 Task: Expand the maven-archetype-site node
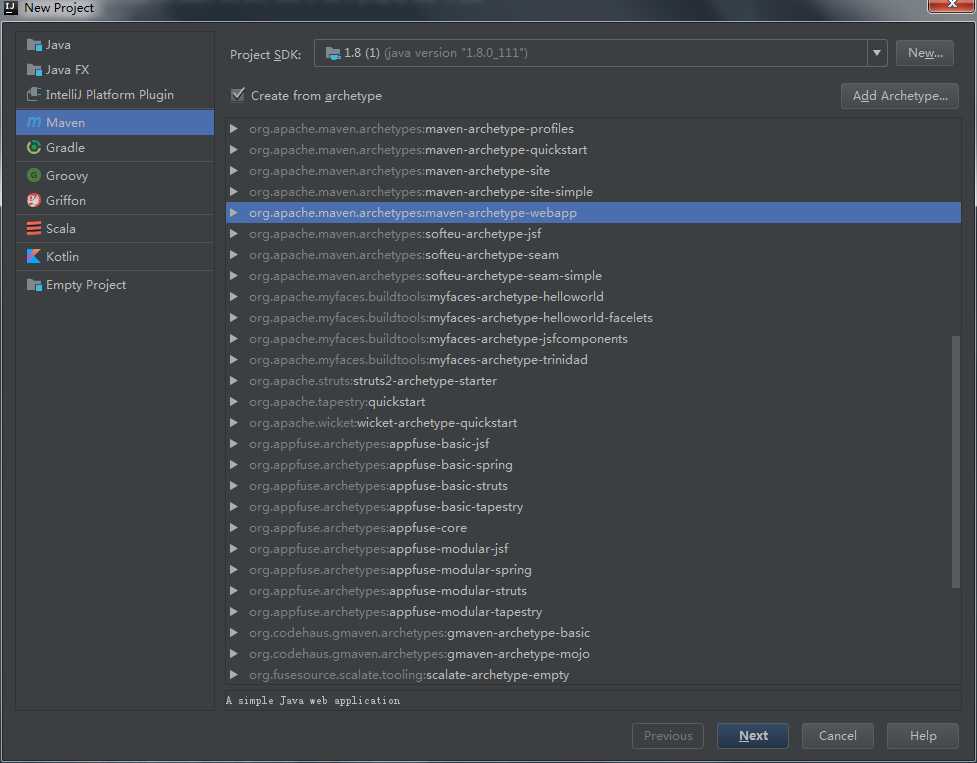coord(234,171)
